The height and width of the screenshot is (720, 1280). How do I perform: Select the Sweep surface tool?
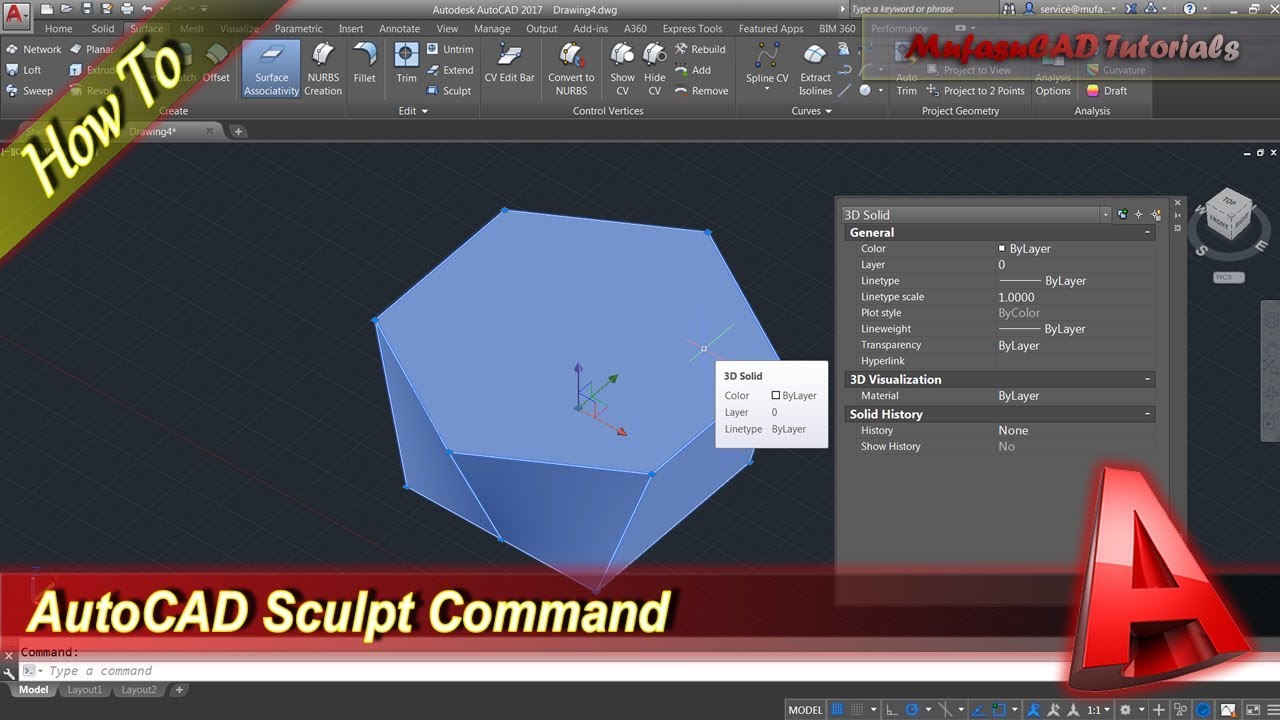point(30,91)
